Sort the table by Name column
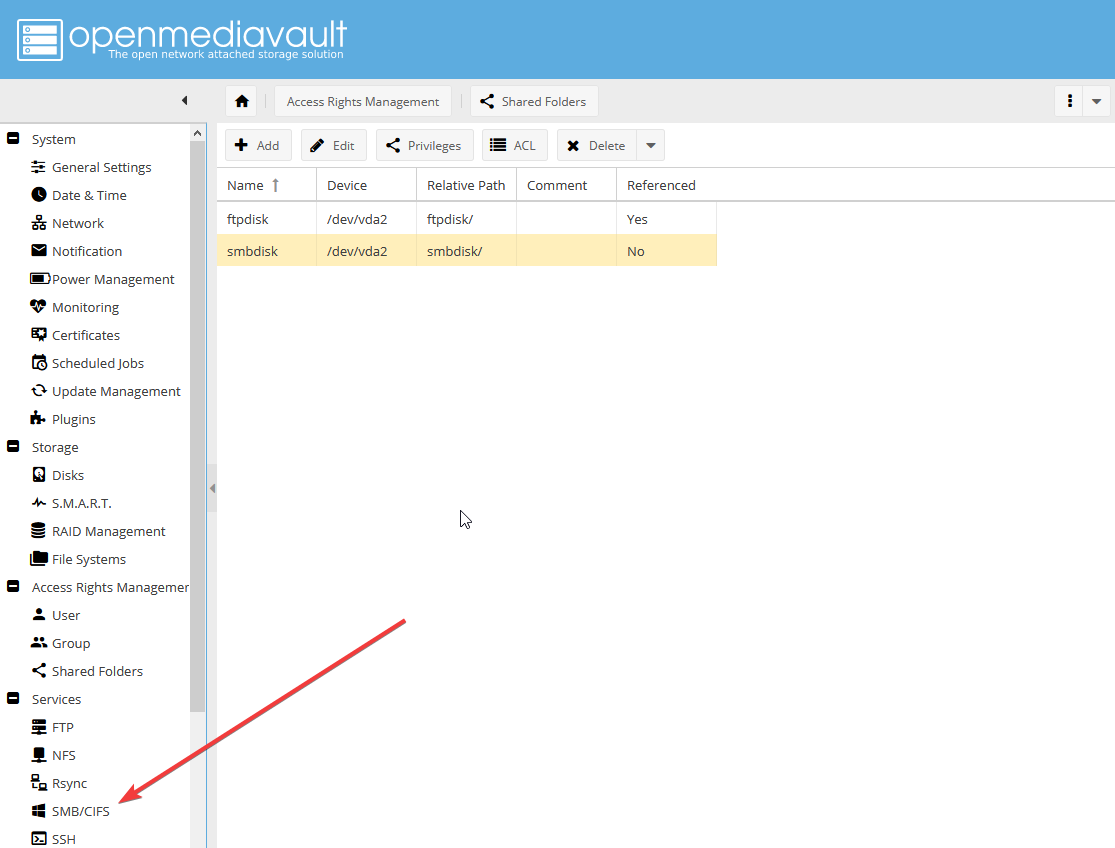1115x848 pixels. tap(246, 185)
